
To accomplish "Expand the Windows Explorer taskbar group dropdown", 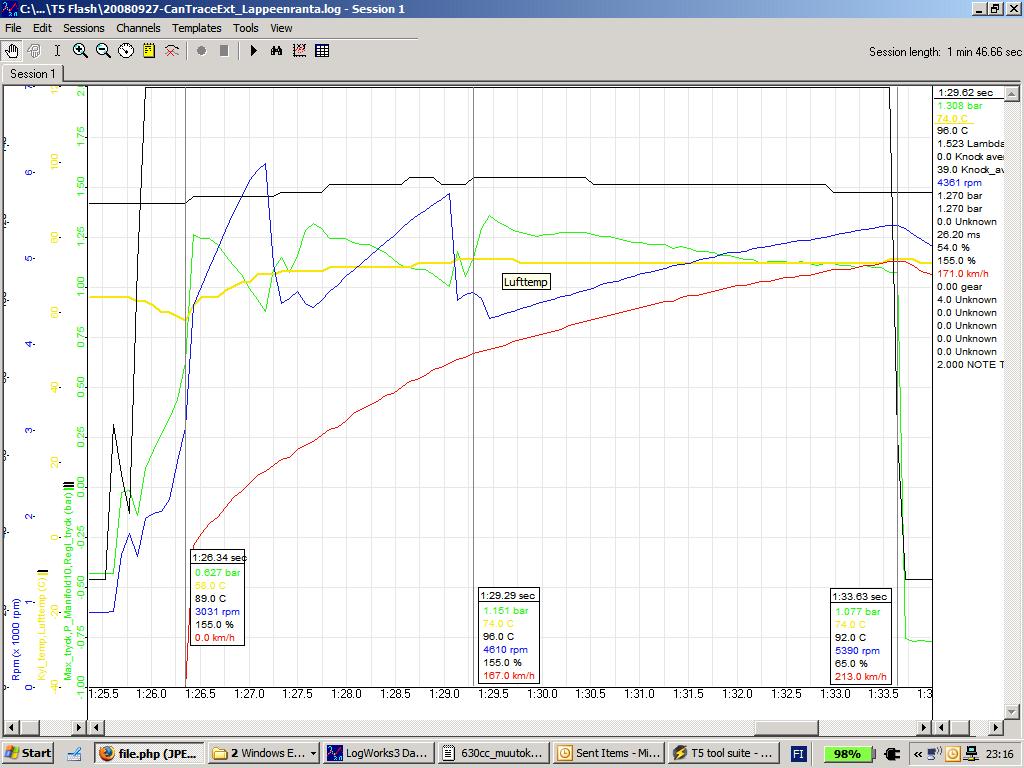I will (313, 754).
